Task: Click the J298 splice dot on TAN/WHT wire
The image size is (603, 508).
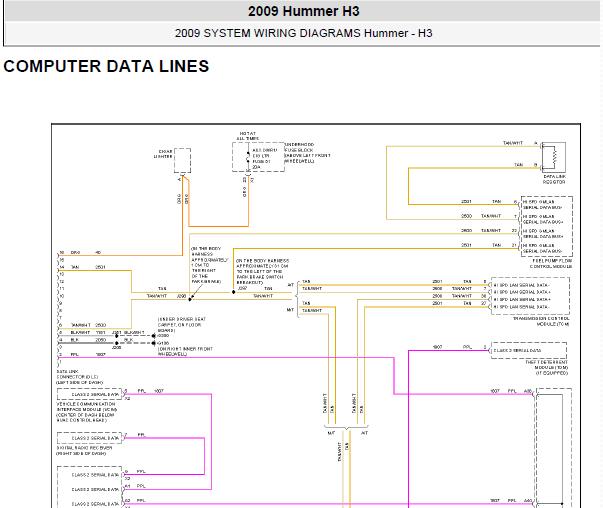Action: point(190,299)
